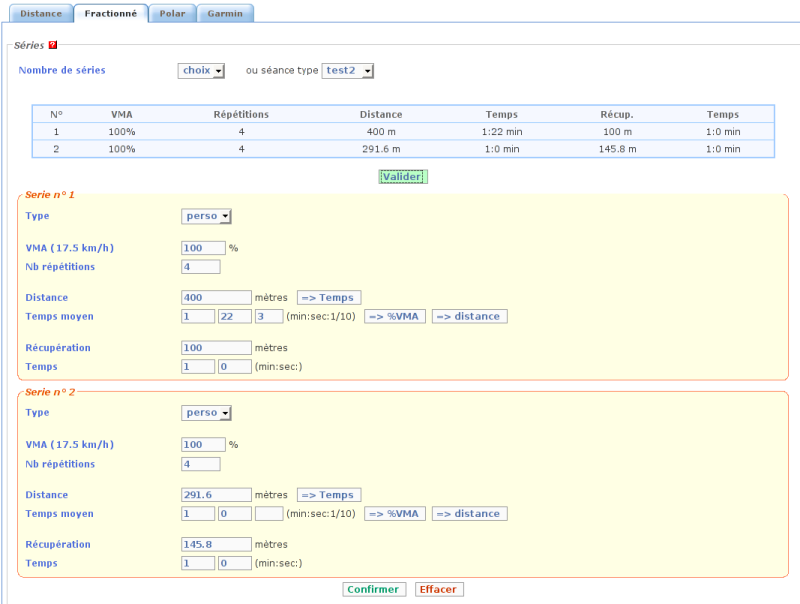Click the 'Récup.' column header
800x604 pixels.
pyautogui.click(x=617, y=114)
